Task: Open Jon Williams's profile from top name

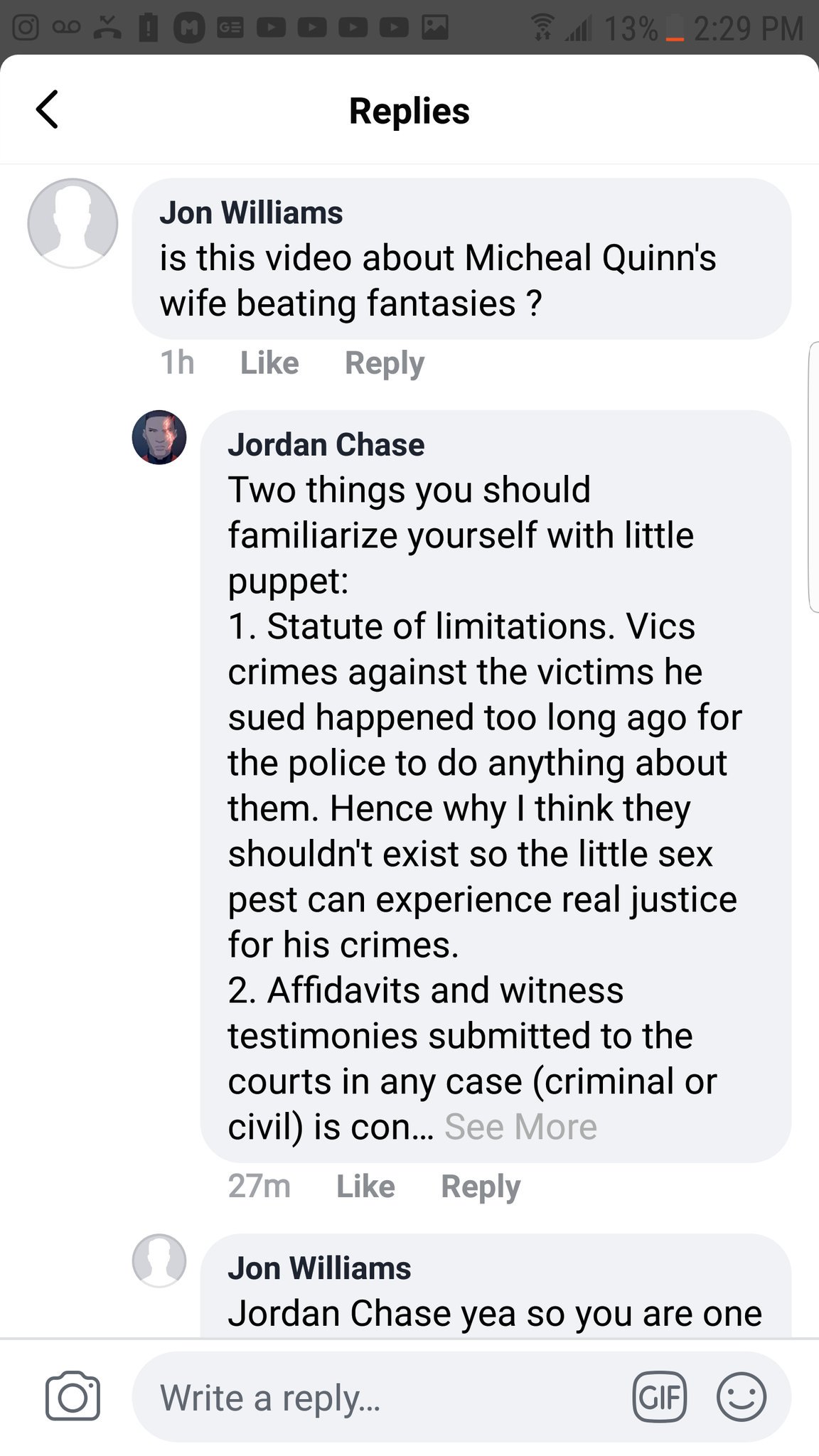Action: [x=251, y=213]
